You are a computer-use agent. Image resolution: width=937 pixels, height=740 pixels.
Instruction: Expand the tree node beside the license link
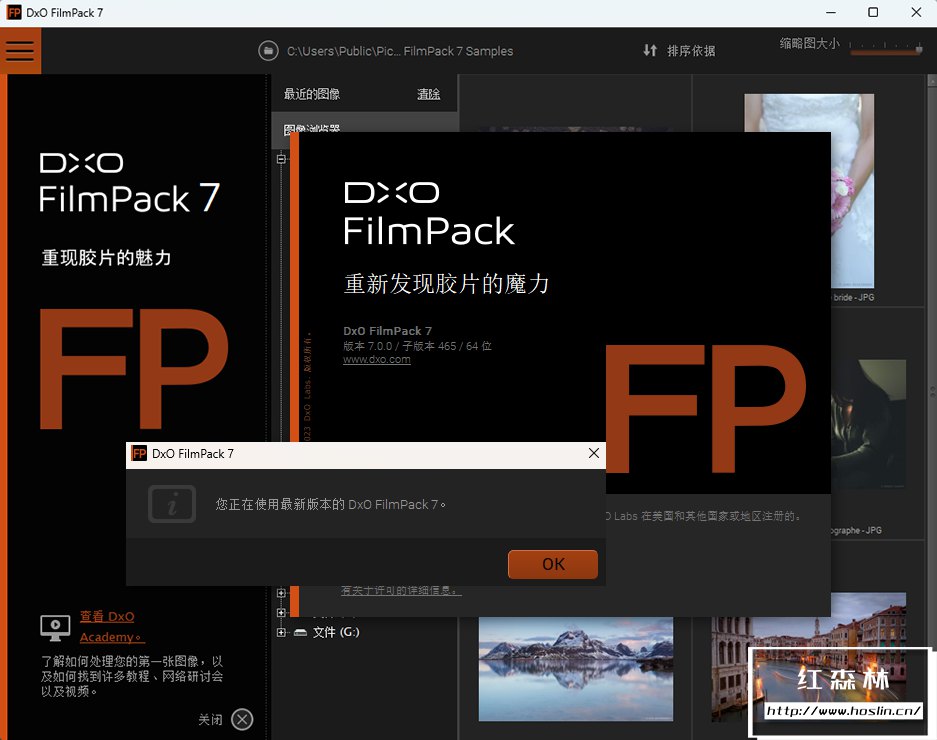[281, 593]
